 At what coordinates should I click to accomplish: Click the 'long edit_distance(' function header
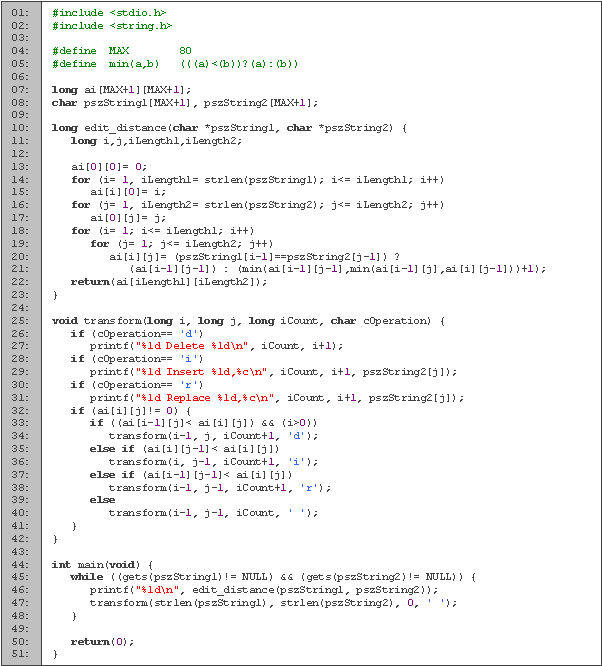click(x=229, y=128)
